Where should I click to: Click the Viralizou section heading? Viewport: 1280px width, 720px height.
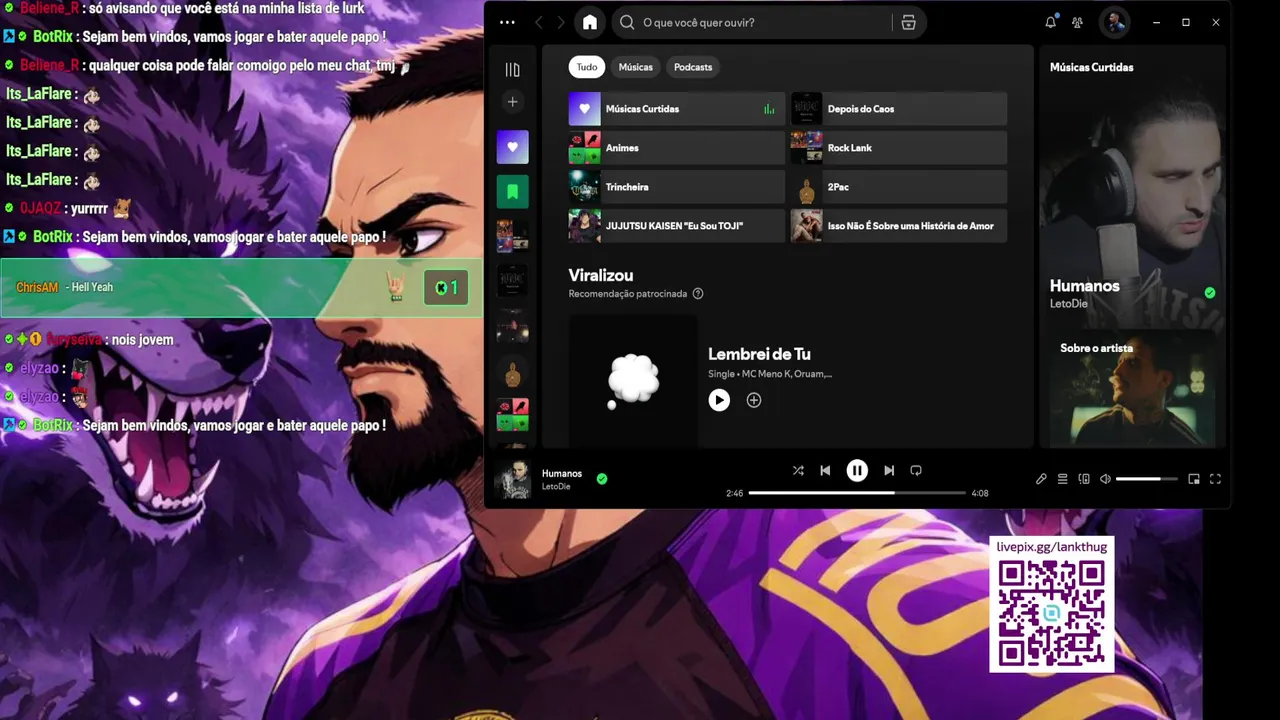601,275
